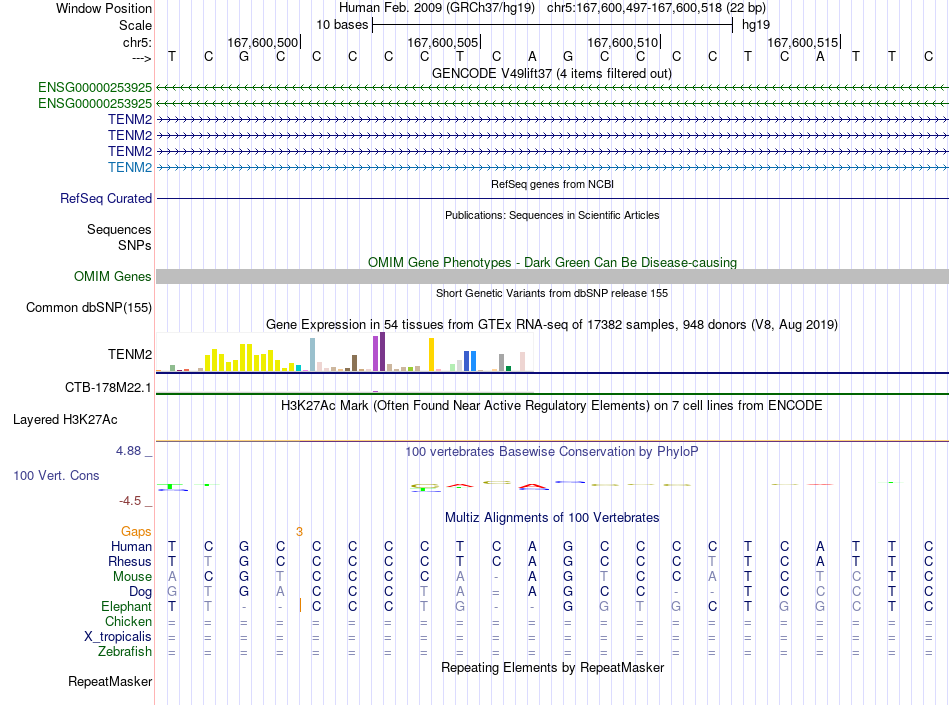Click the 100 Vert. Cons track label

[x=56, y=475]
